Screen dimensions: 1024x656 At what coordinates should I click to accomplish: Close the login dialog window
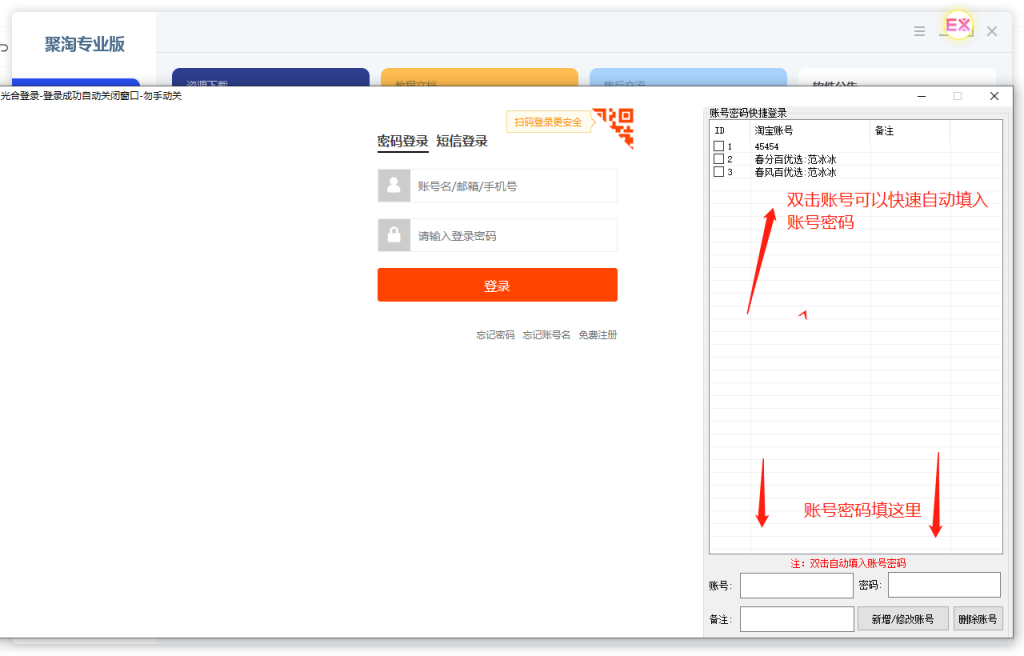click(994, 96)
